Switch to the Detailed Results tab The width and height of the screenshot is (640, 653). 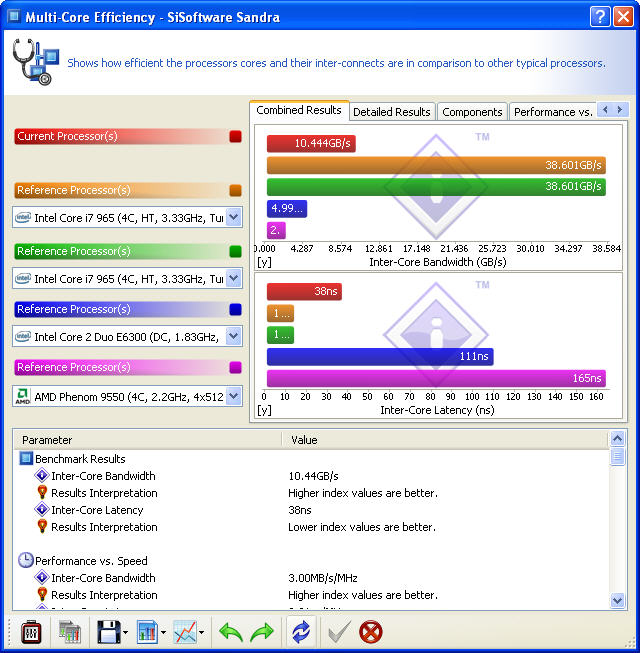(392, 112)
